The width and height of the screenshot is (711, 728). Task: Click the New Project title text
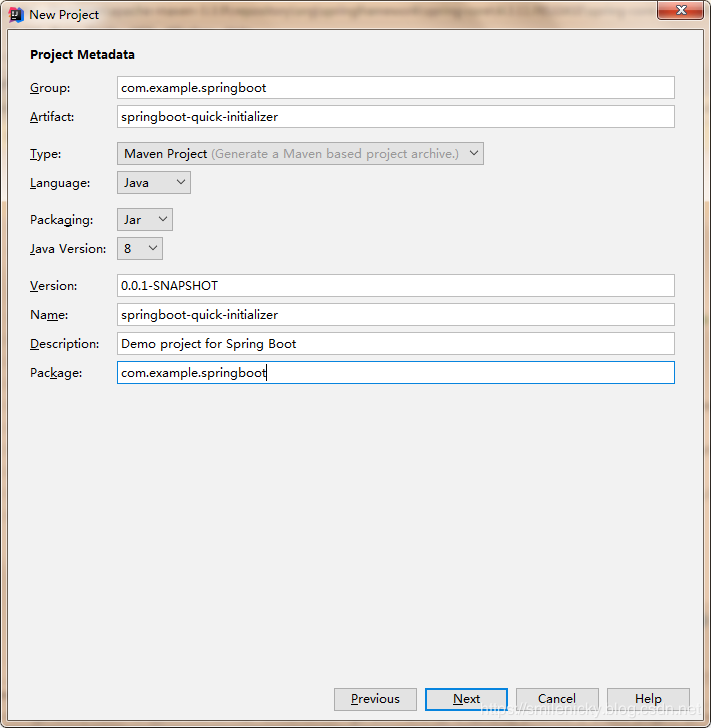pyautogui.click(x=64, y=15)
